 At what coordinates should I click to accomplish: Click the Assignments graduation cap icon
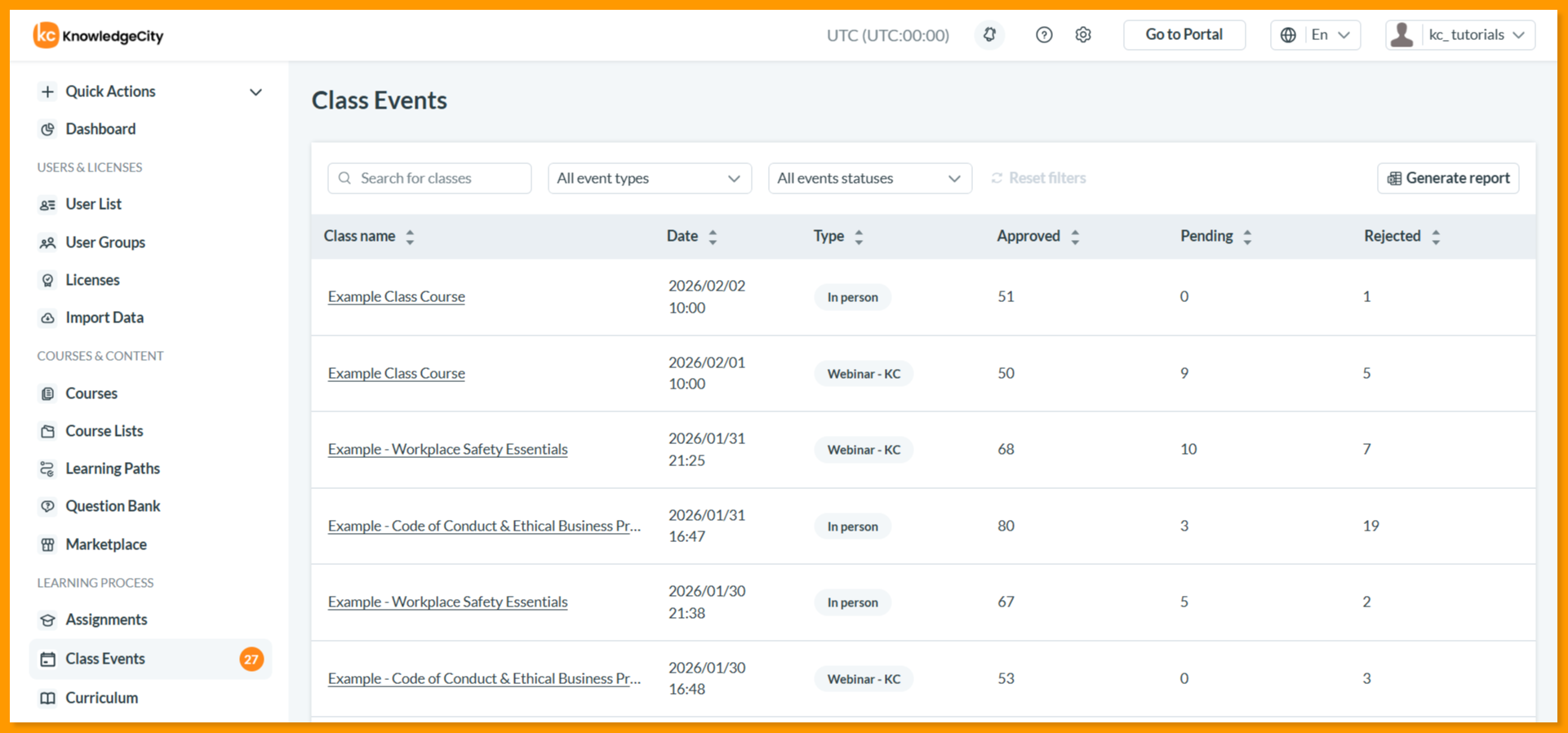pyautogui.click(x=48, y=620)
